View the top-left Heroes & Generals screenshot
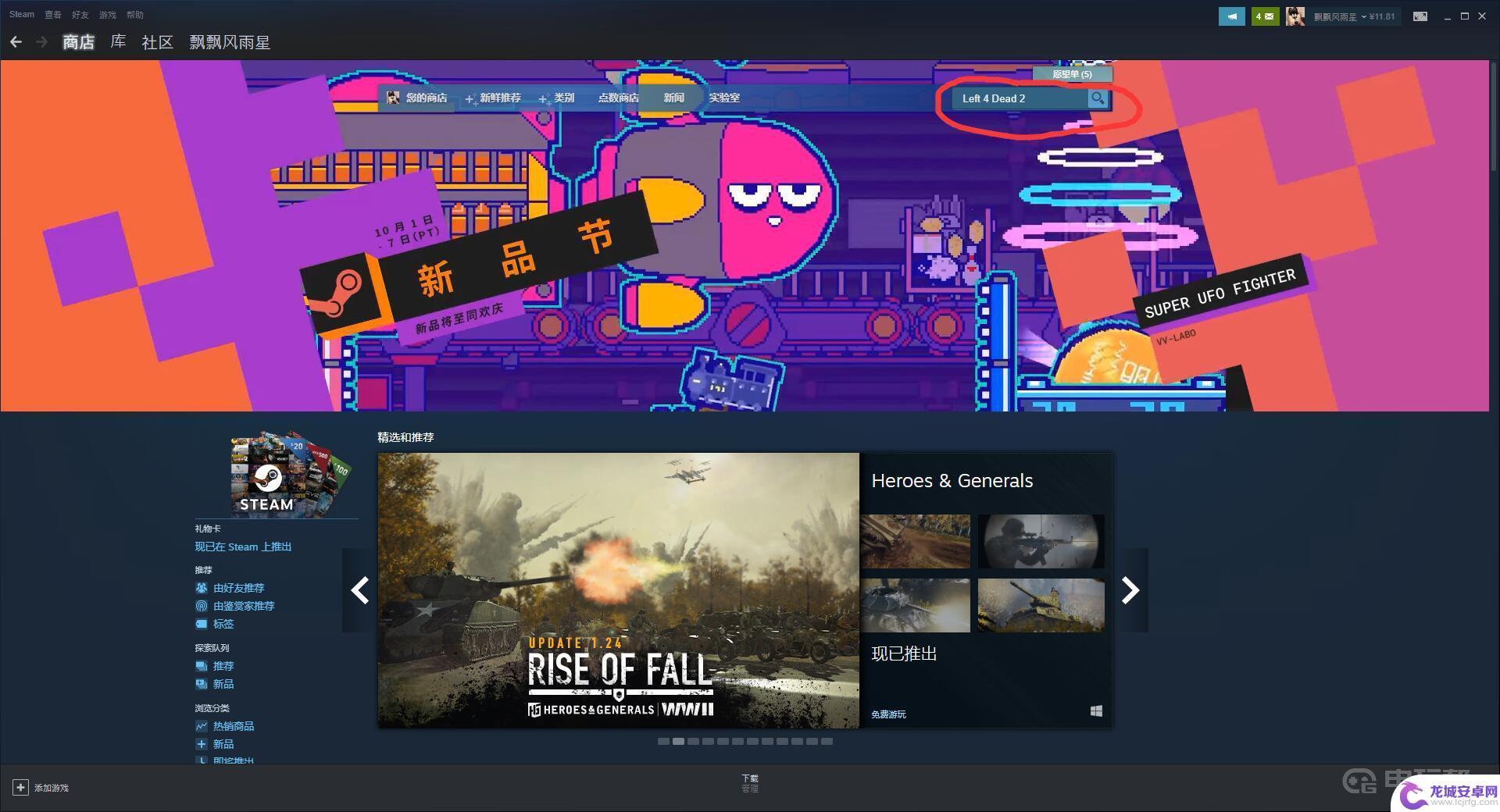Image resolution: width=1500 pixels, height=812 pixels. tap(915, 541)
